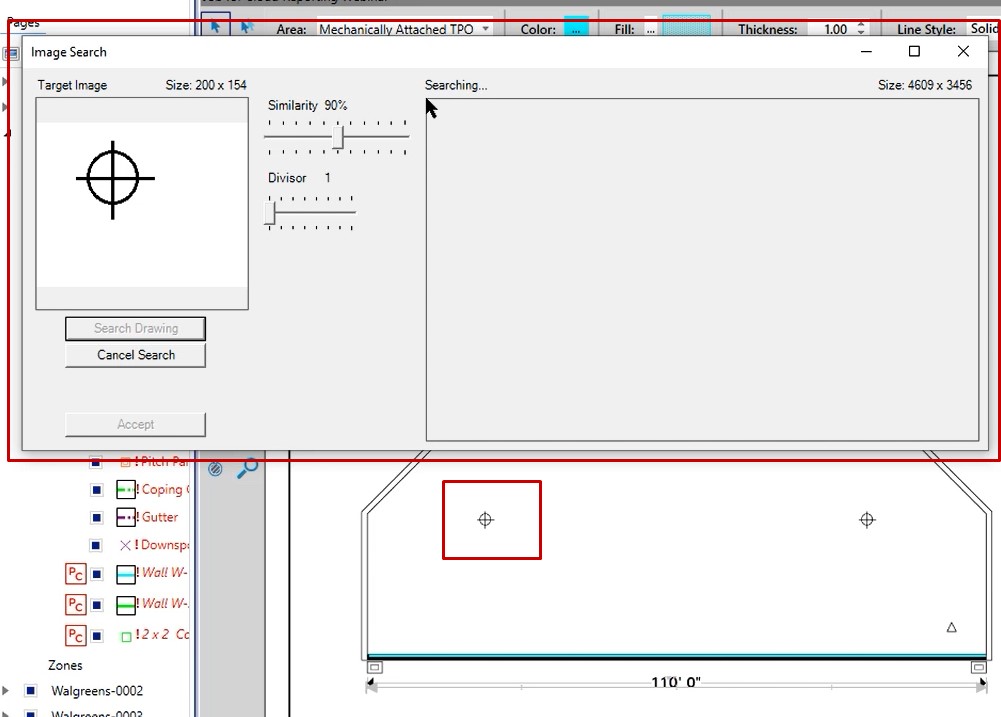Click the Cancel Search button
Viewport: 1001px width, 717px height.
[x=136, y=355]
